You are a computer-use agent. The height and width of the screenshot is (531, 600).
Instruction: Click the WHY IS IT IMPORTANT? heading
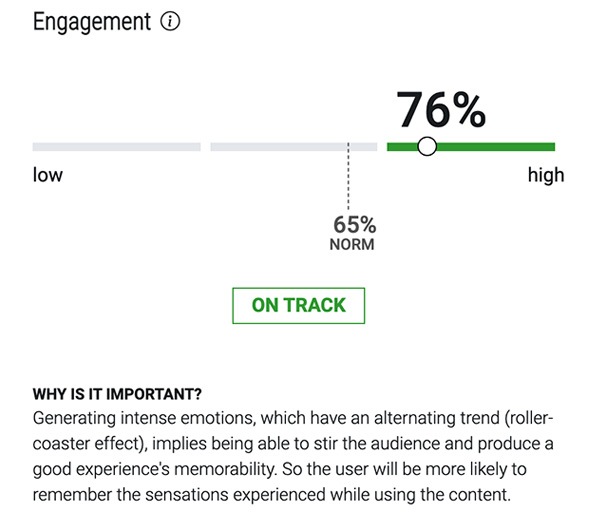[117, 394]
